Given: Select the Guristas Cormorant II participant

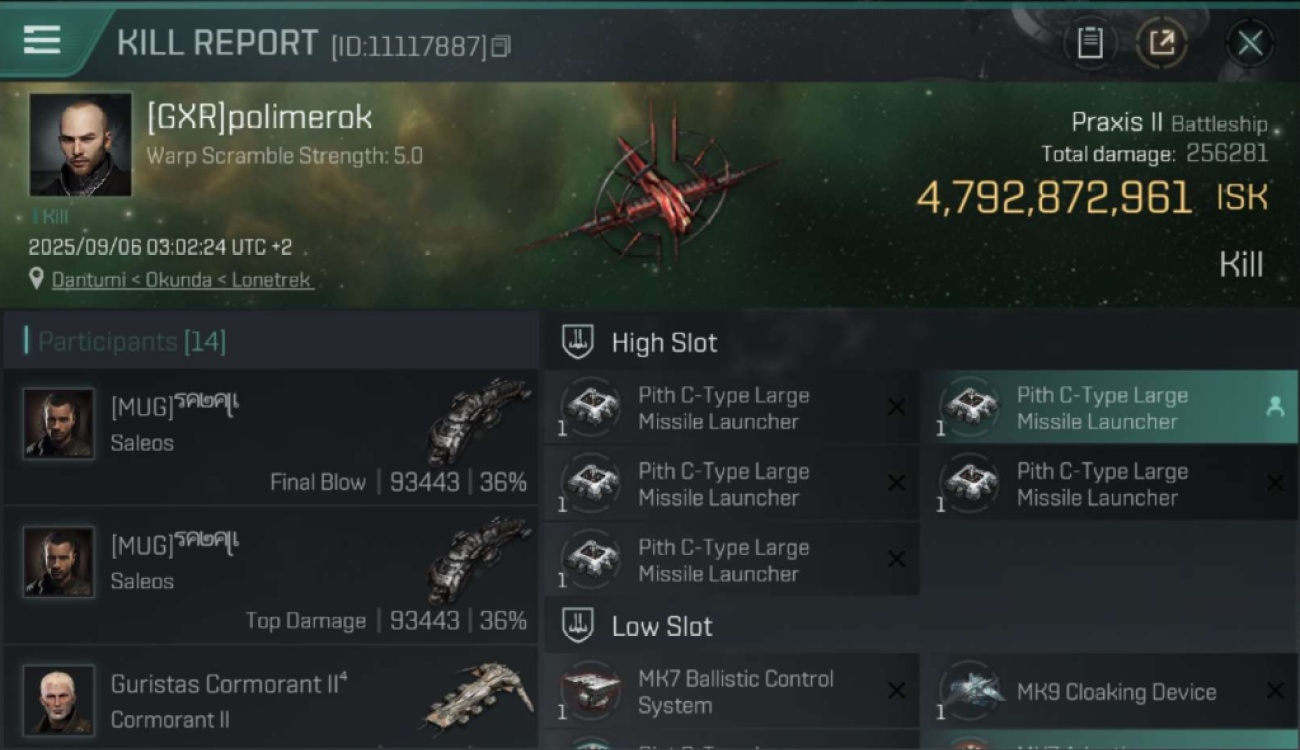Looking at the screenshot, I should [270, 698].
